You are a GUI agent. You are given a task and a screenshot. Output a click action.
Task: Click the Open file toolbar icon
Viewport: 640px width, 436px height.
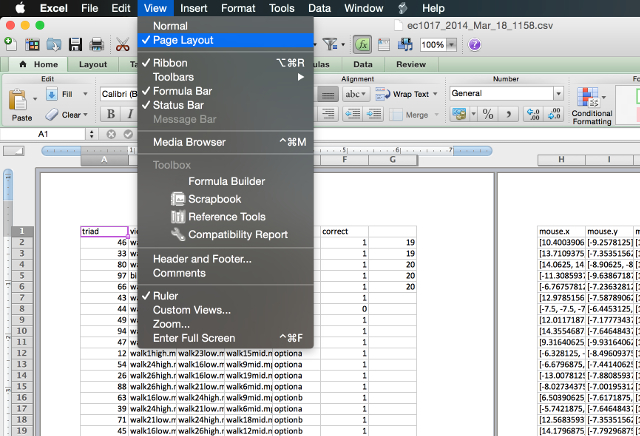click(x=53, y=44)
